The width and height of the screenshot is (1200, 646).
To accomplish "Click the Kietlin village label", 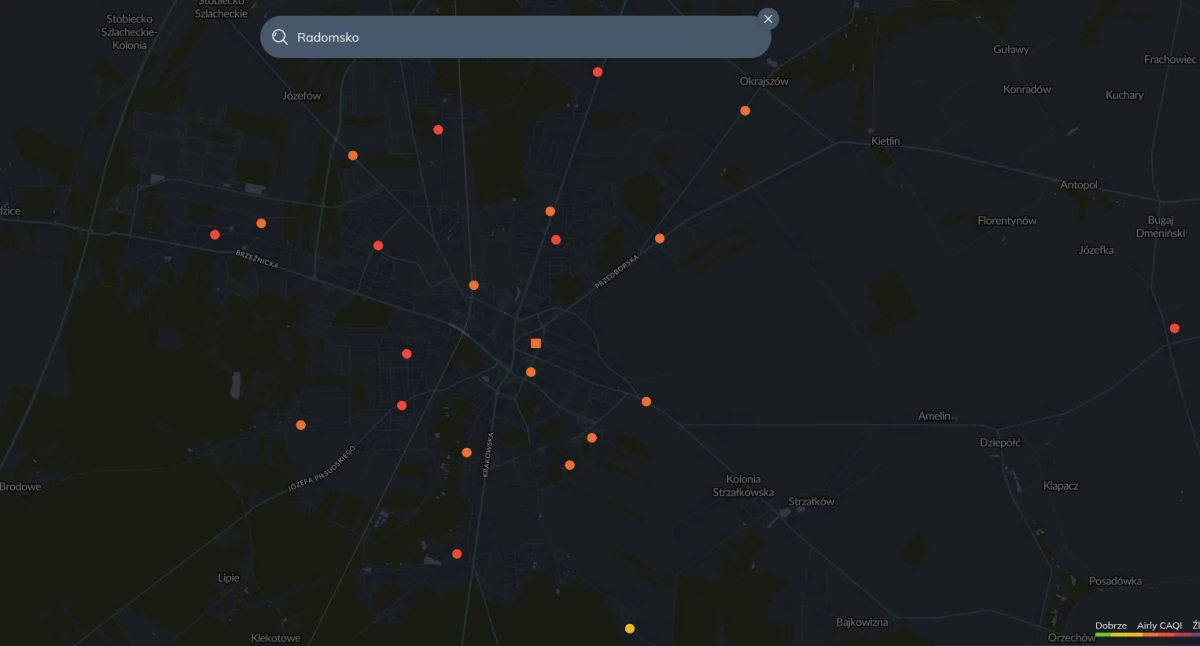I will coord(886,141).
